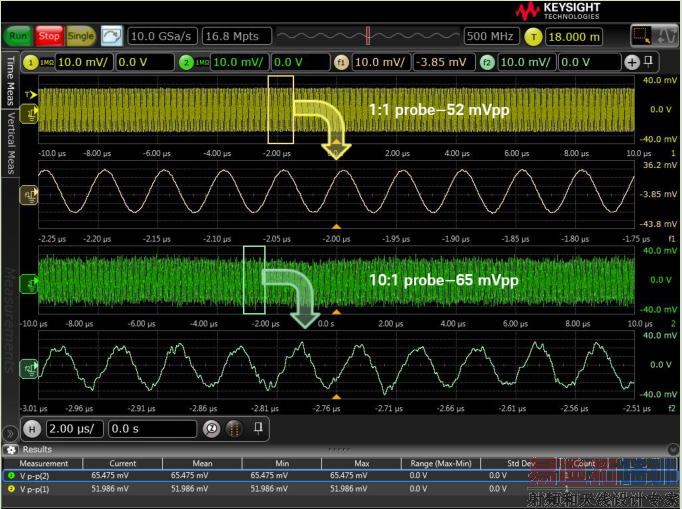
Task: Click the add channel plus icon
Action: point(632,62)
